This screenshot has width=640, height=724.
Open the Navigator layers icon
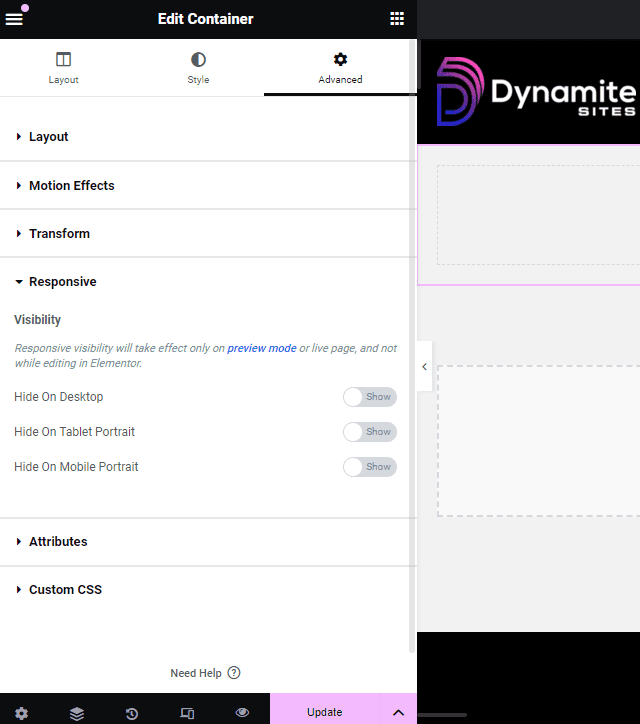click(77, 713)
